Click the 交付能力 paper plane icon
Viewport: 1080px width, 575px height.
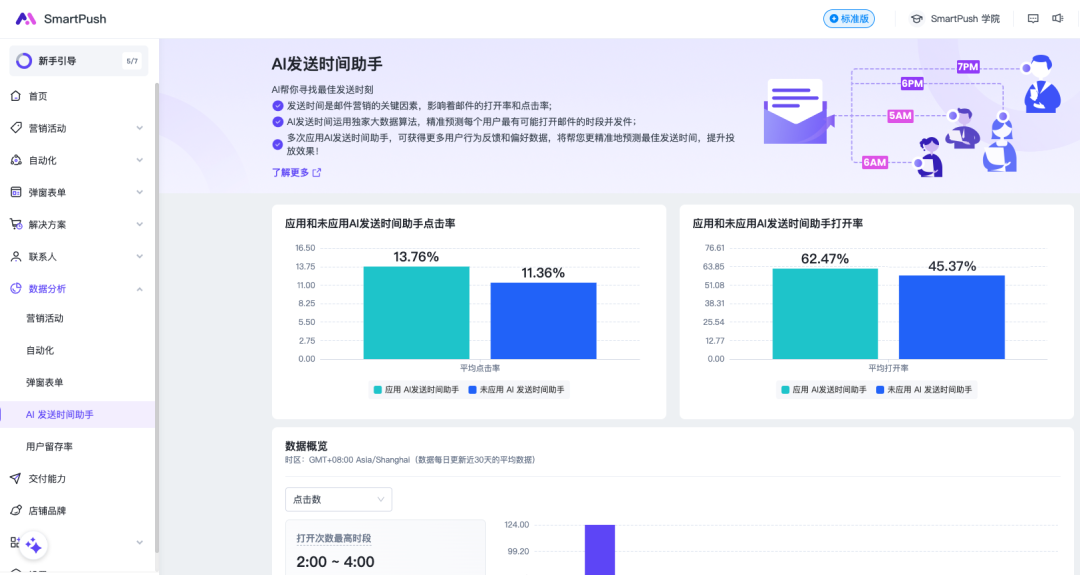(16, 479)
